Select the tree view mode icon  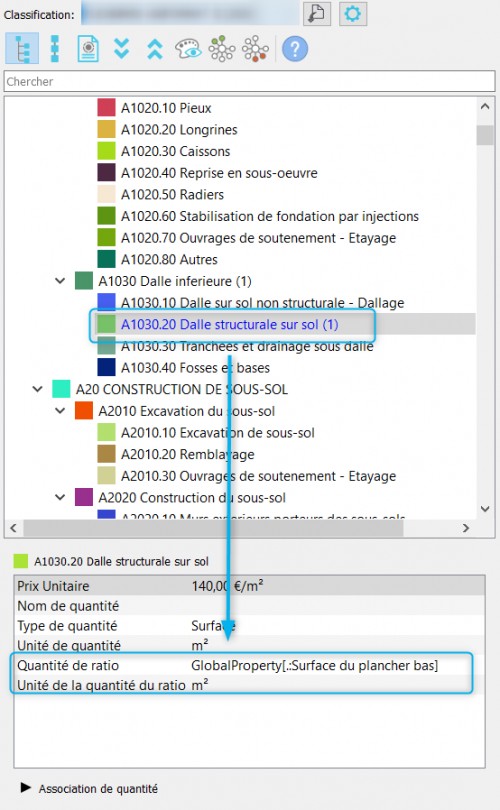22,49
